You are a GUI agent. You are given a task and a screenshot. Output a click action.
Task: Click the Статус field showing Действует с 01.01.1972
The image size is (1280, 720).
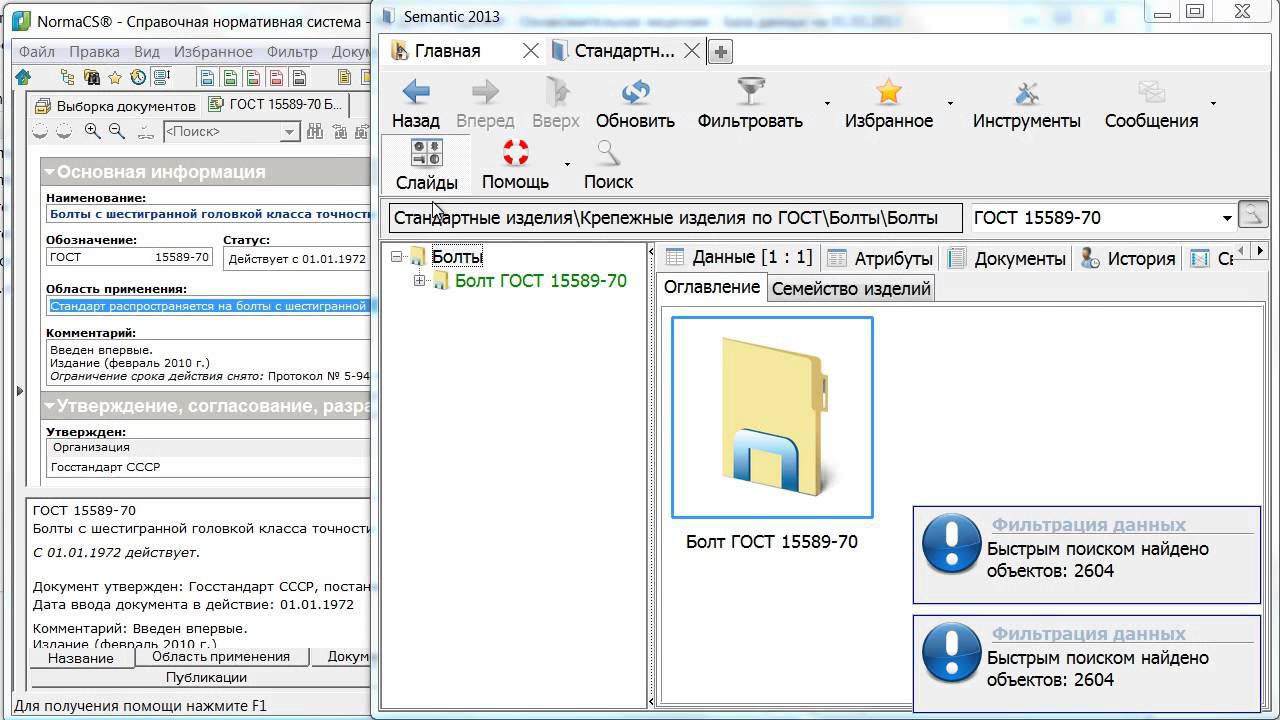[x=297, y=259]
